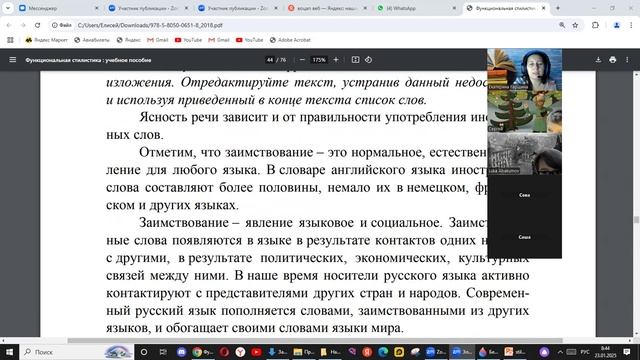This screenshot has width=640, height=360.
Task: Open the zoom magnifier icon in address bar
Action: [562, 25]
